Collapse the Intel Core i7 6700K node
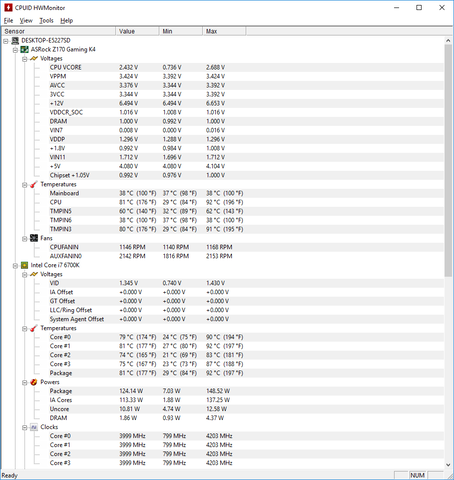Viewport: 454px width, 480px height. tap(15, 266)
